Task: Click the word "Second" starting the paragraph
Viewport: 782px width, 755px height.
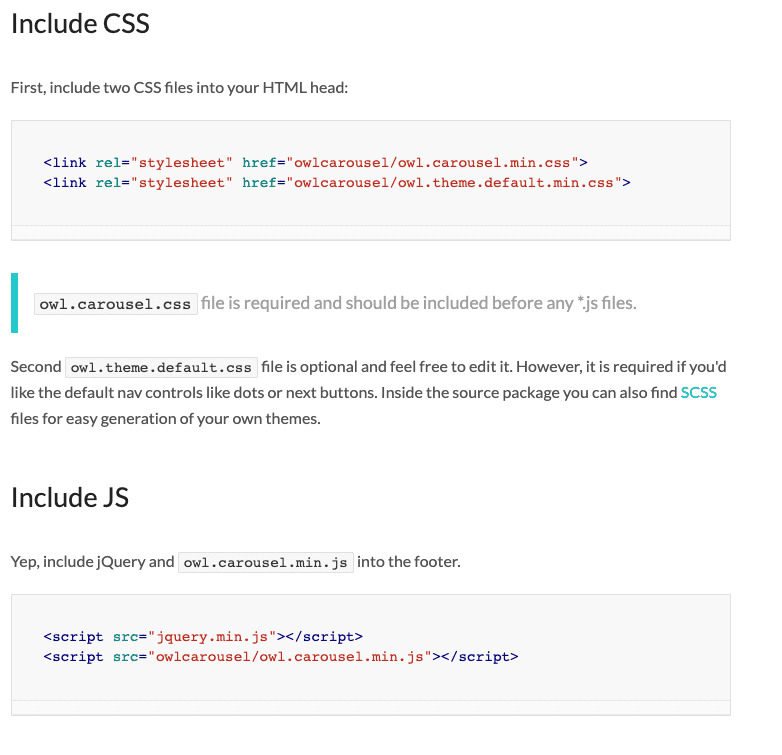Action: pyautogui.click(x=36, y=366)
